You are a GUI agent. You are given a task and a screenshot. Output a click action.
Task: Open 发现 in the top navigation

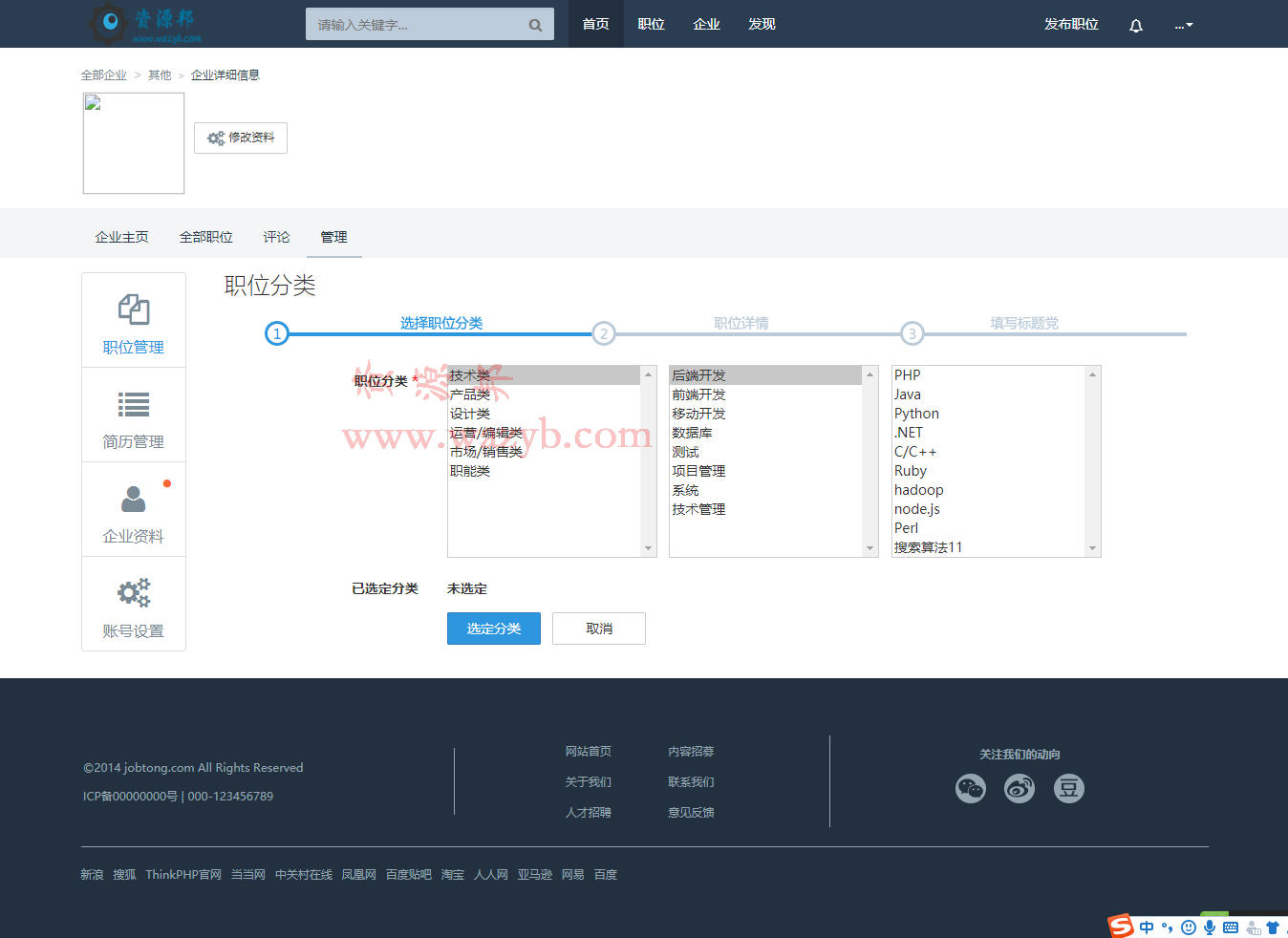click(762, 24)
